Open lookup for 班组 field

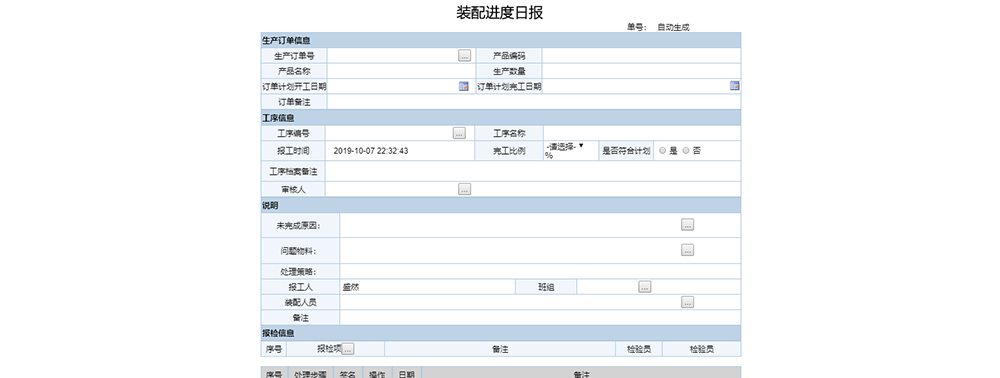point(645,287)
